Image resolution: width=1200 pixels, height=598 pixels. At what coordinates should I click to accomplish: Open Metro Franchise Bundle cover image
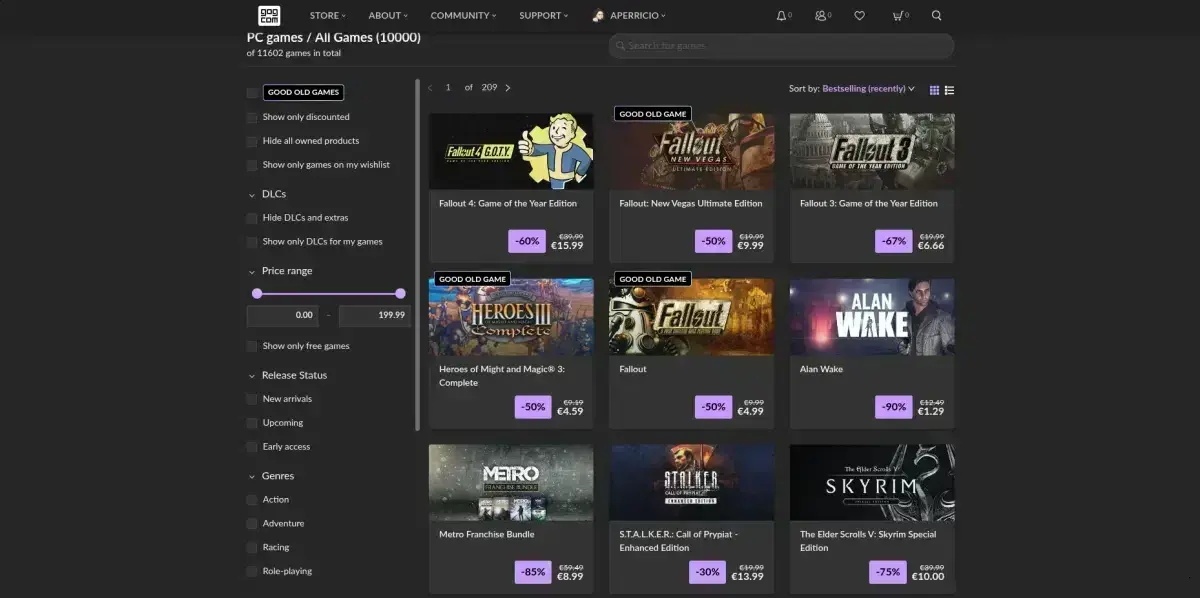(511, 483)
